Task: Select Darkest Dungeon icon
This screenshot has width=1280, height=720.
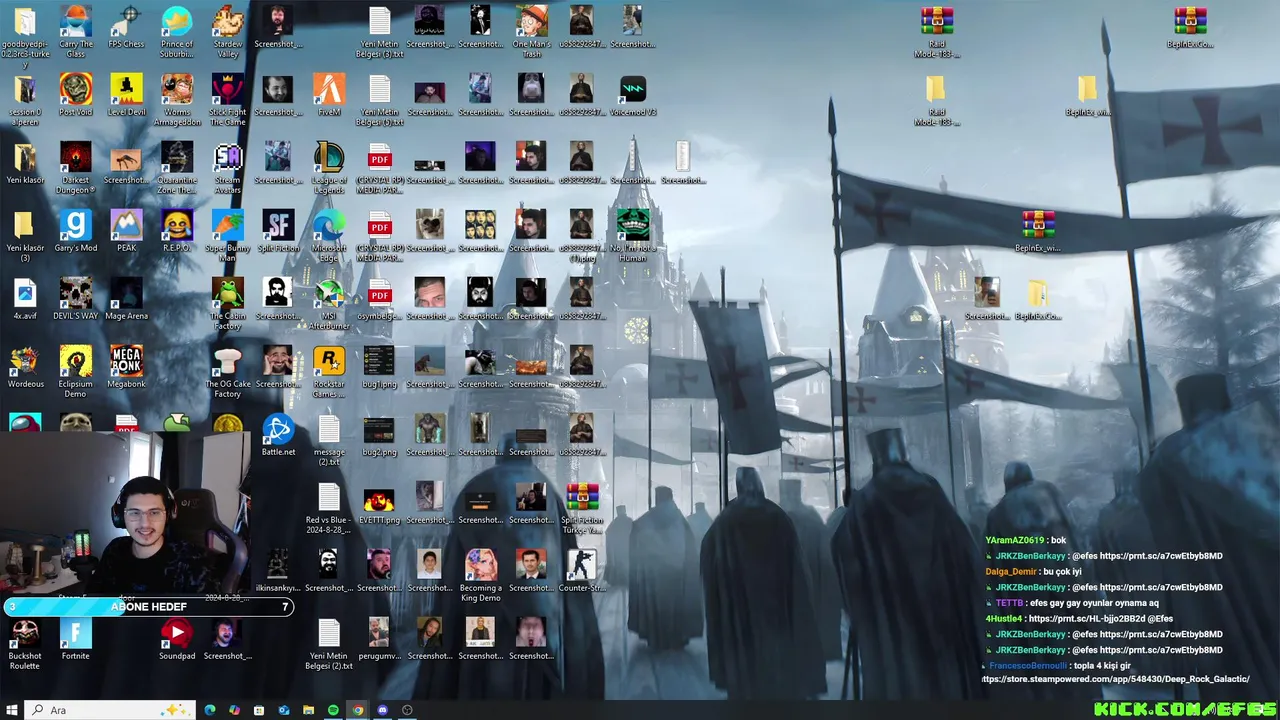Action: (75, 167)
